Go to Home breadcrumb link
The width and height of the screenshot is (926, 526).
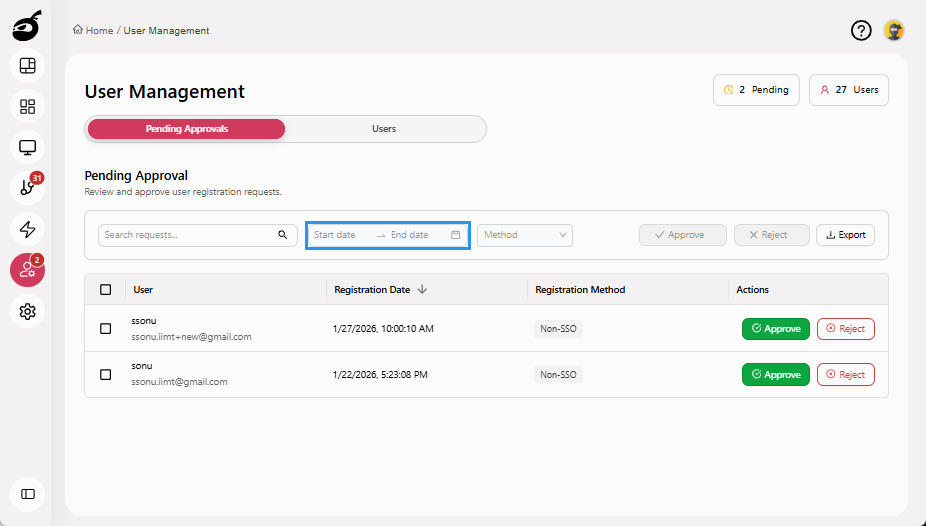pos(99,31)
